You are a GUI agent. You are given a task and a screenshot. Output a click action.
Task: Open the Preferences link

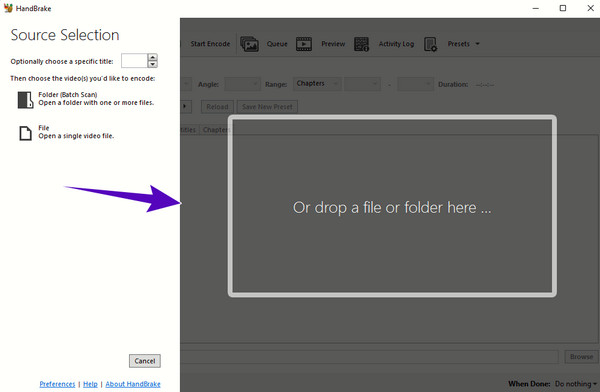click(57, 384)
